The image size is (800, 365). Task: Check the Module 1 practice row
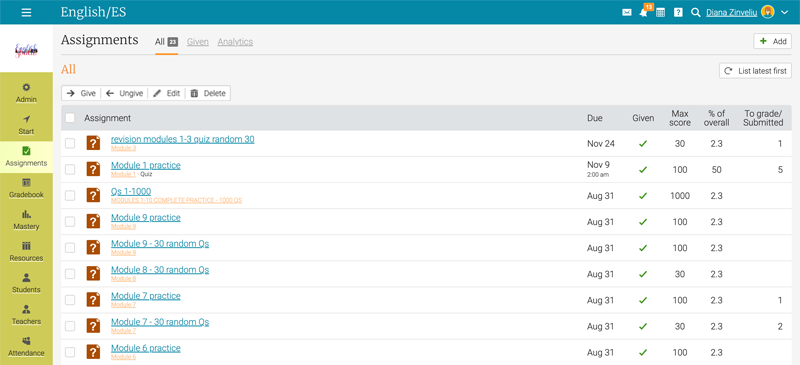pos(70,169)
